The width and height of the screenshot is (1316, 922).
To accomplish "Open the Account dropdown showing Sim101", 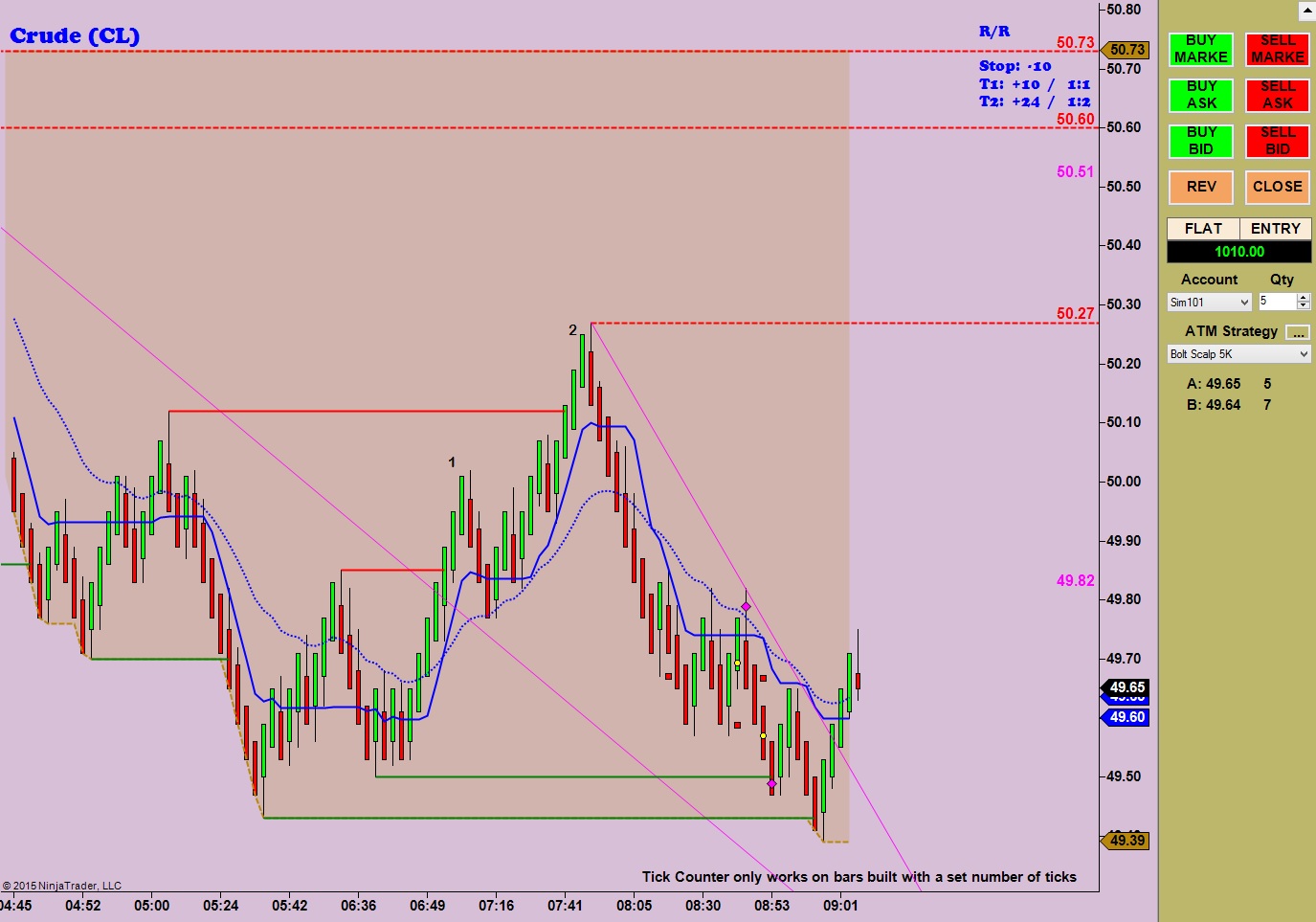I will [1210, 303].
